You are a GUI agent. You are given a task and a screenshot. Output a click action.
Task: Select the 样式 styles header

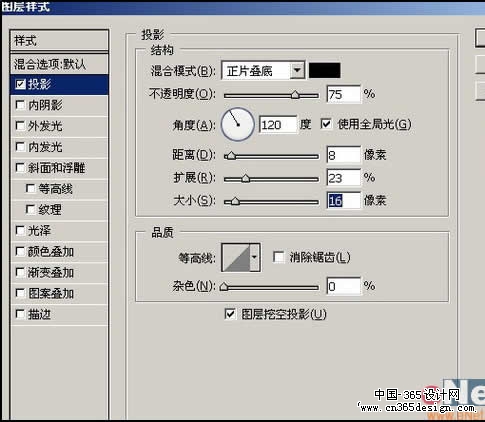pyautogui.click(x=59, y=41)
